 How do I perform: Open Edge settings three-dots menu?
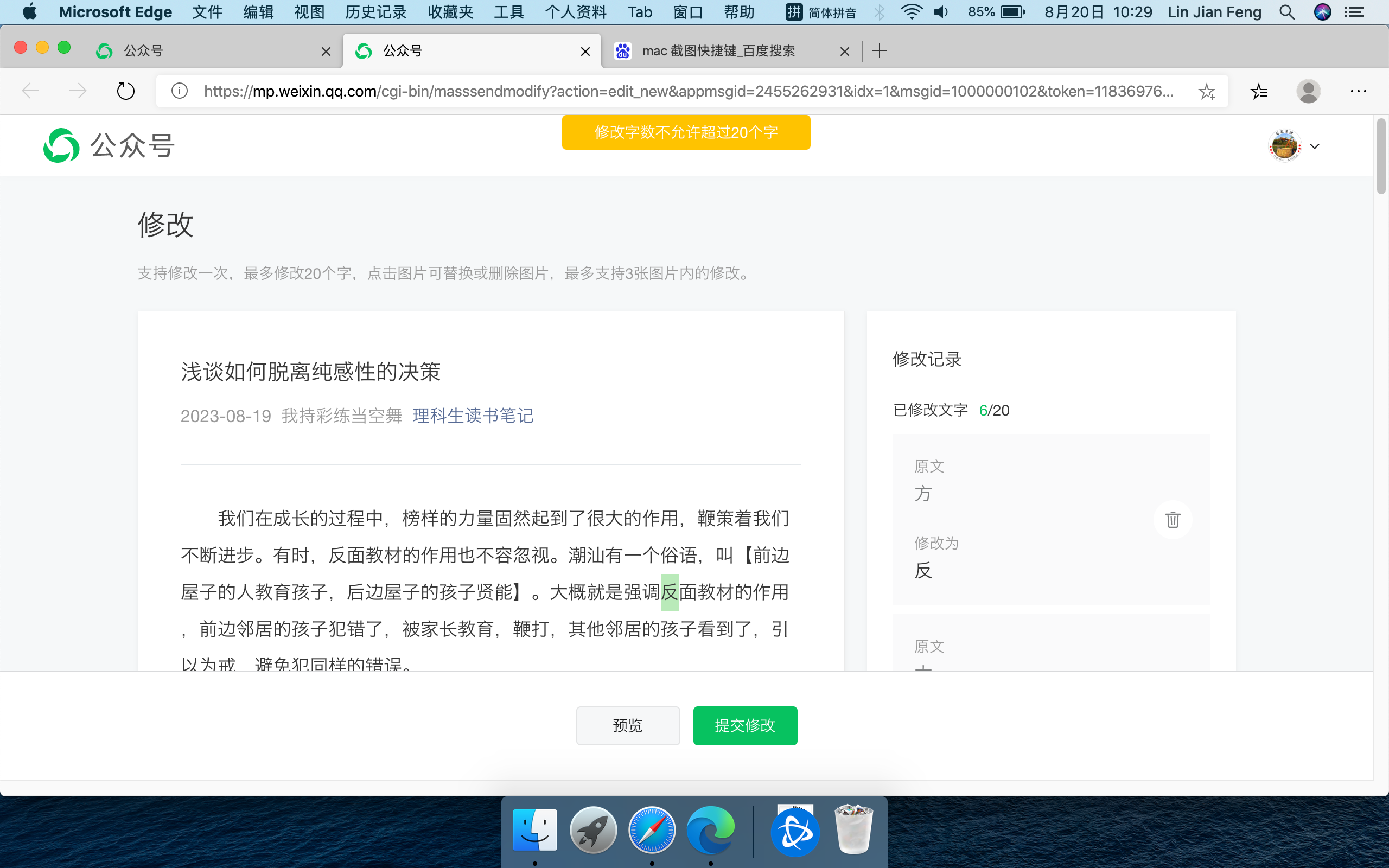pos(1358,91)
